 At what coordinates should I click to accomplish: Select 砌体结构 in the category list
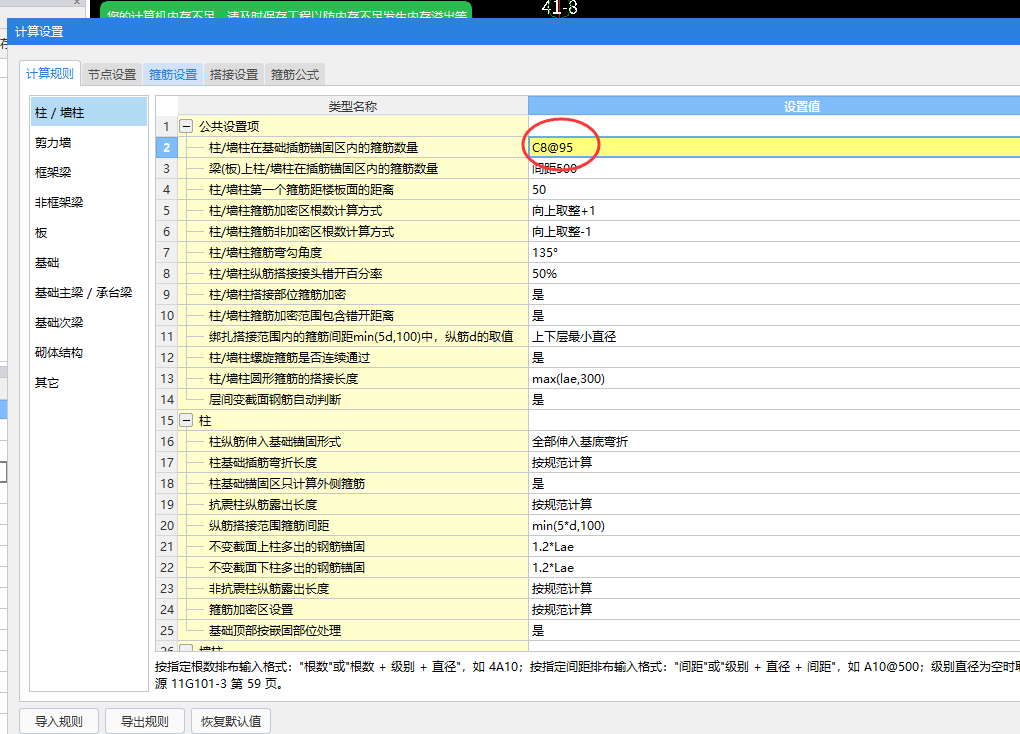coord(89,352)
